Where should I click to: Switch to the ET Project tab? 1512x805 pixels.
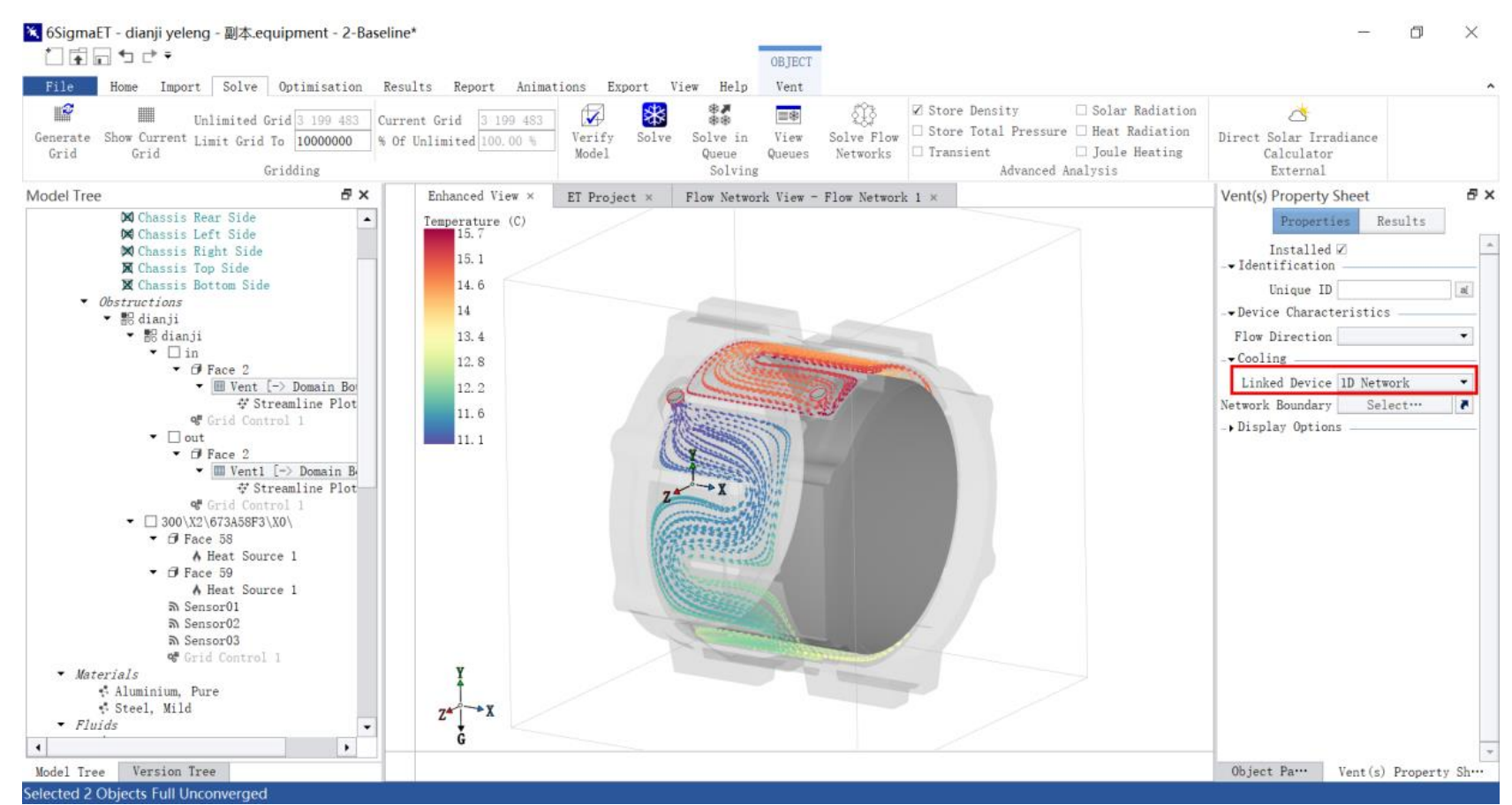tap(601, 197)
